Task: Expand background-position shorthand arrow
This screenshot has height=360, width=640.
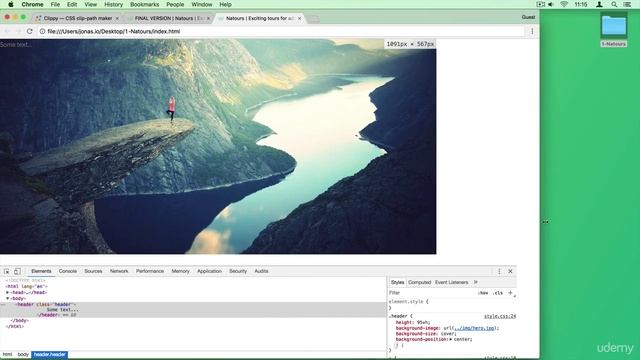Action: coord(451,339)
